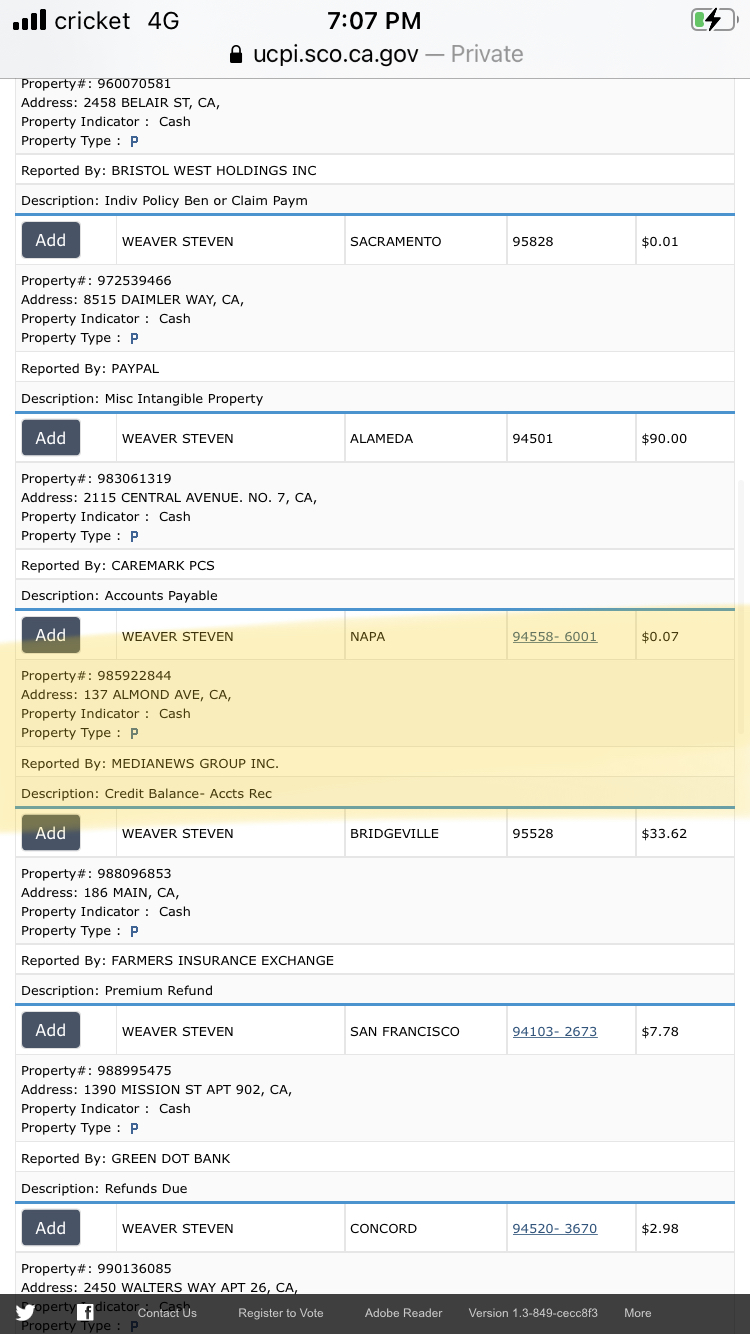
Task: Select the BRIDGEVILLE city cell
Action: (x=425, y=833)
